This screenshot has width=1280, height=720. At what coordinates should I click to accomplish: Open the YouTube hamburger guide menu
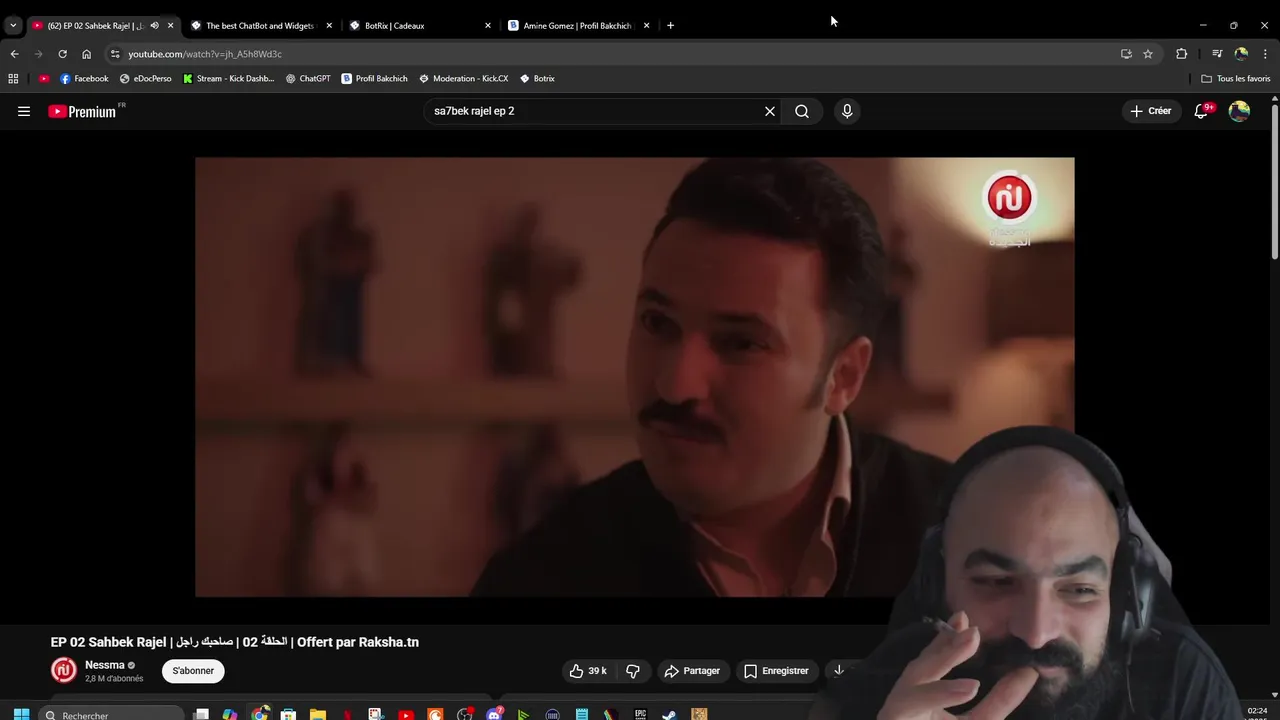(24, 111)
